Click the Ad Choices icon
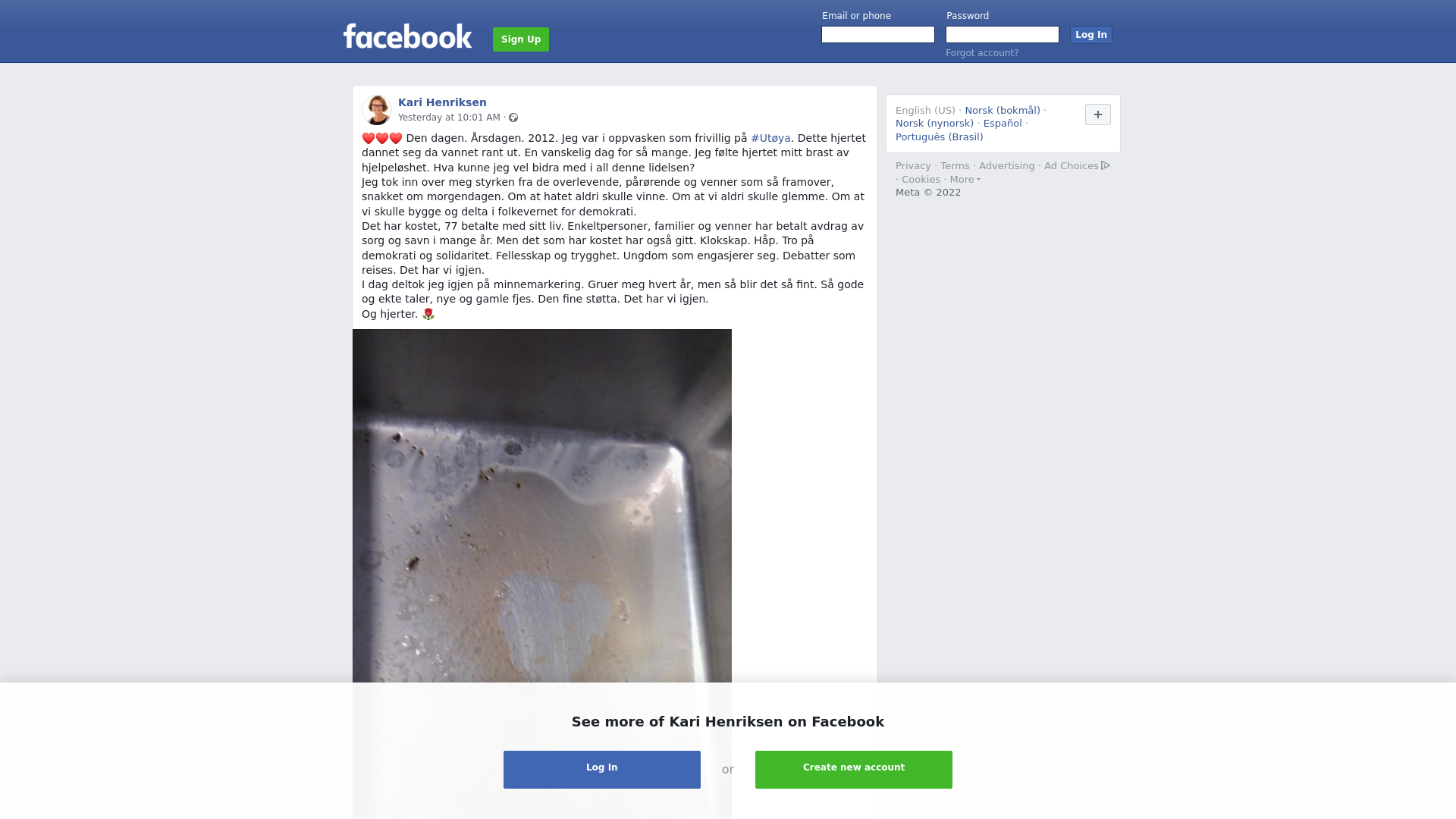The height and width of the screenshot is (819, 1456). 1106,165
